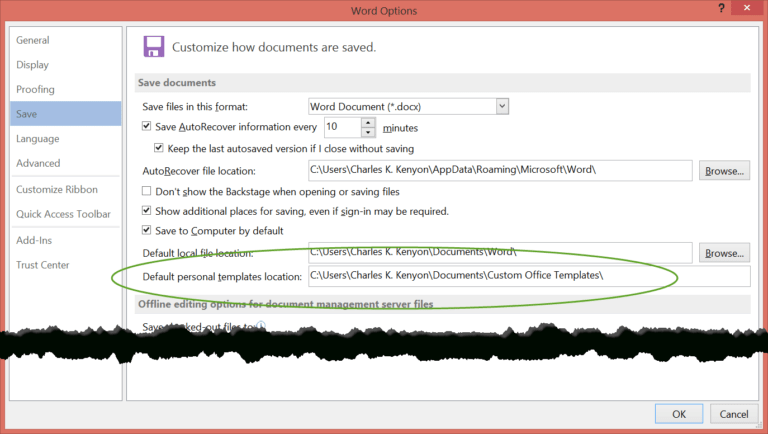Confirm the dialog with OK
Viewport: 768px width, 434px height.
click(679, 414)
